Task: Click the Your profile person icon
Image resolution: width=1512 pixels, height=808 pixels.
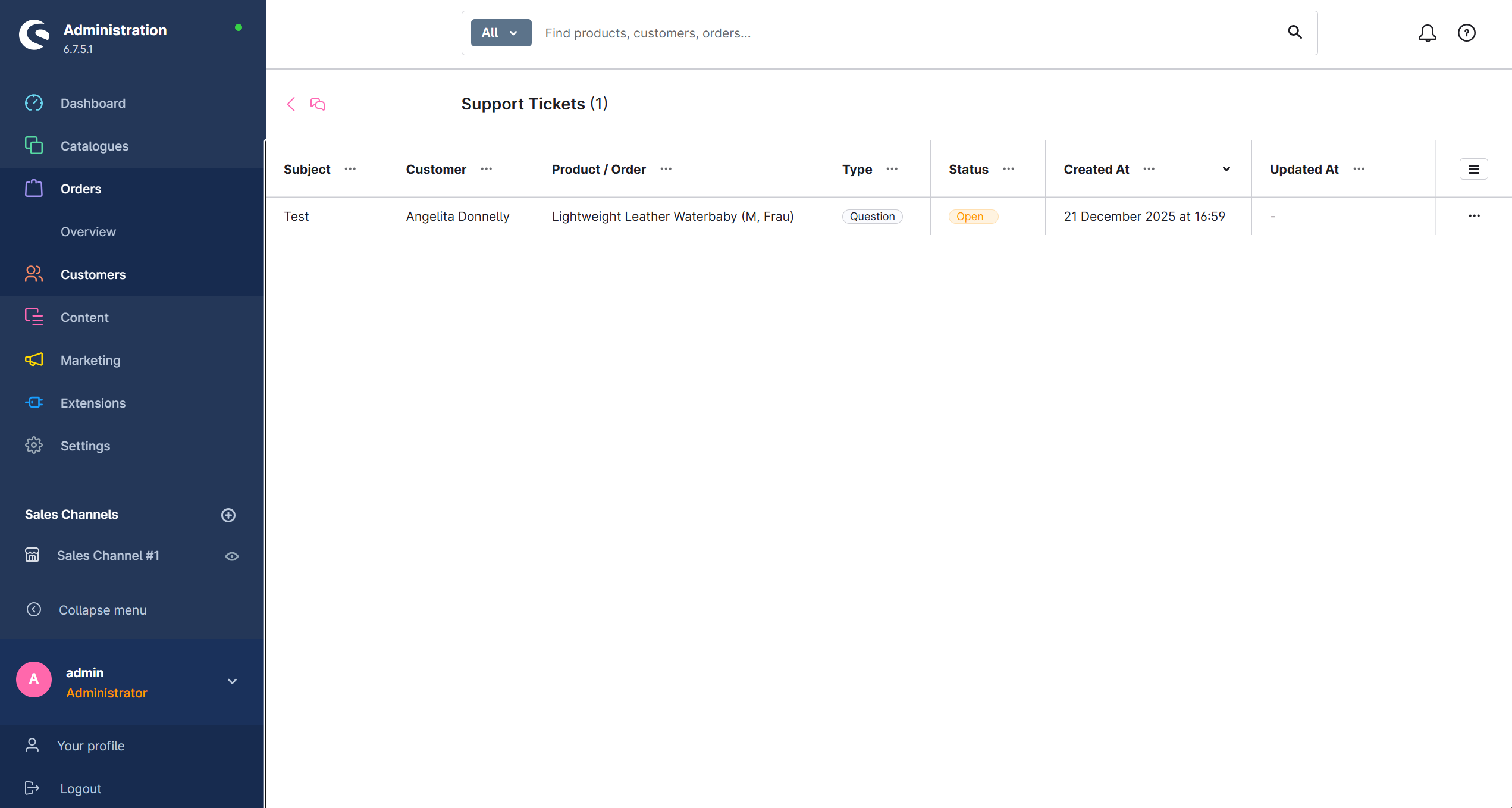Action: pos(32,746)
